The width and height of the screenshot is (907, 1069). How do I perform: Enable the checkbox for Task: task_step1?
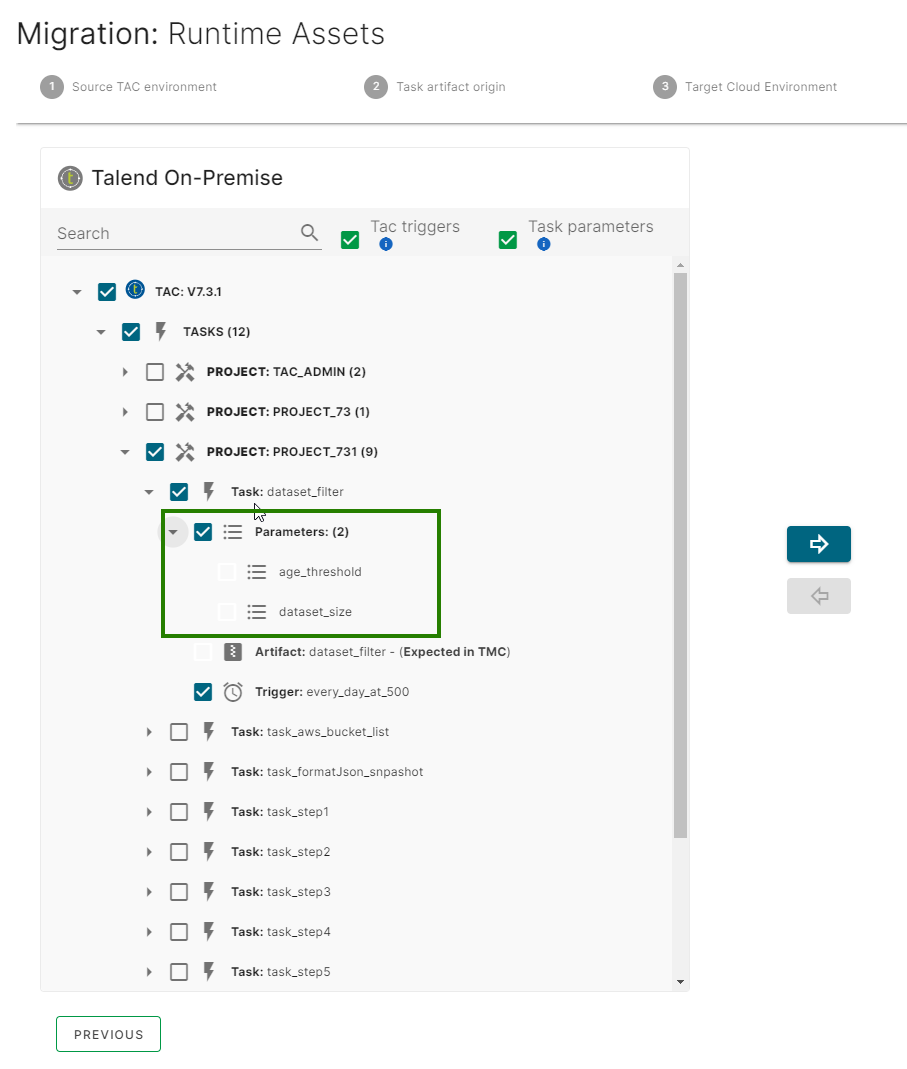coord(179,811)
